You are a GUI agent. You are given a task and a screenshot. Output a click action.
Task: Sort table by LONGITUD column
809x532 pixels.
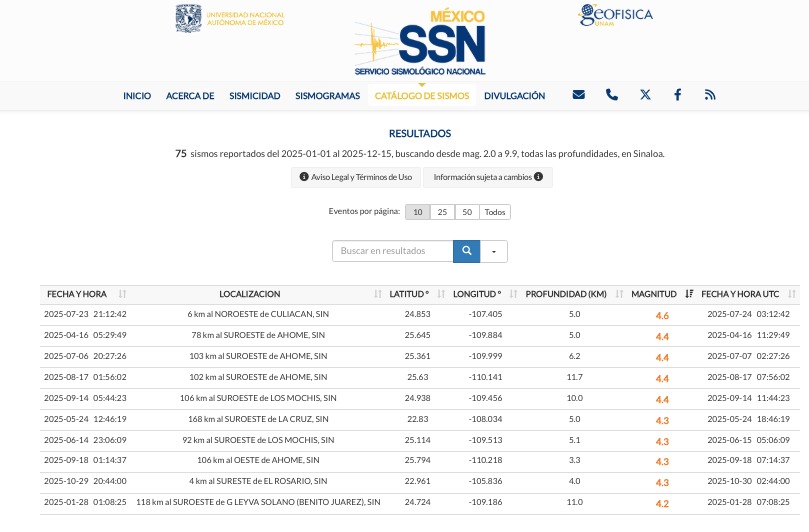[x=513, y=294]
